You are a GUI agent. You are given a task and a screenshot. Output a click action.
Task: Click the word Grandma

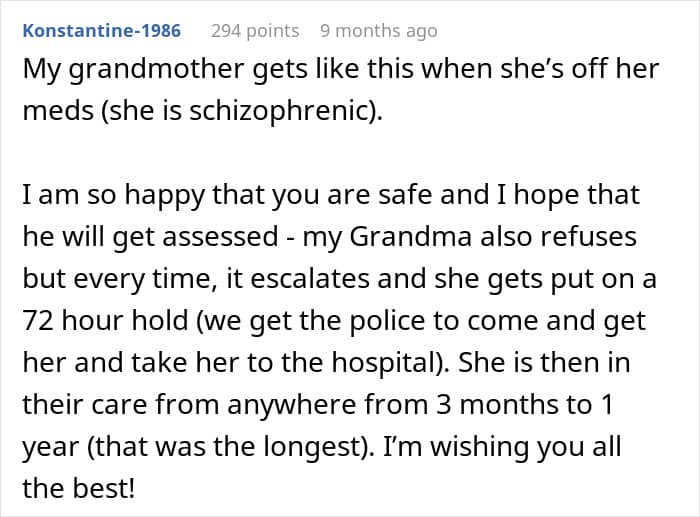(x=410, y=236)
